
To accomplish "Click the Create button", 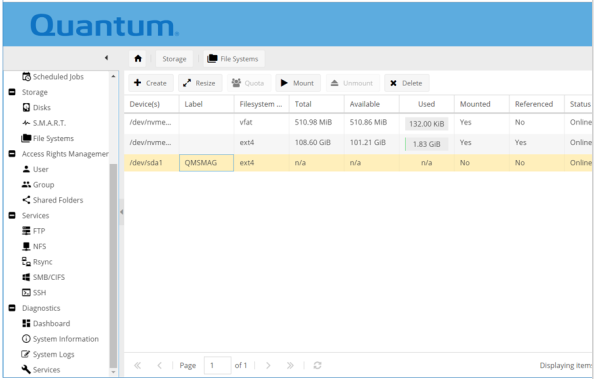I will 151,83.
